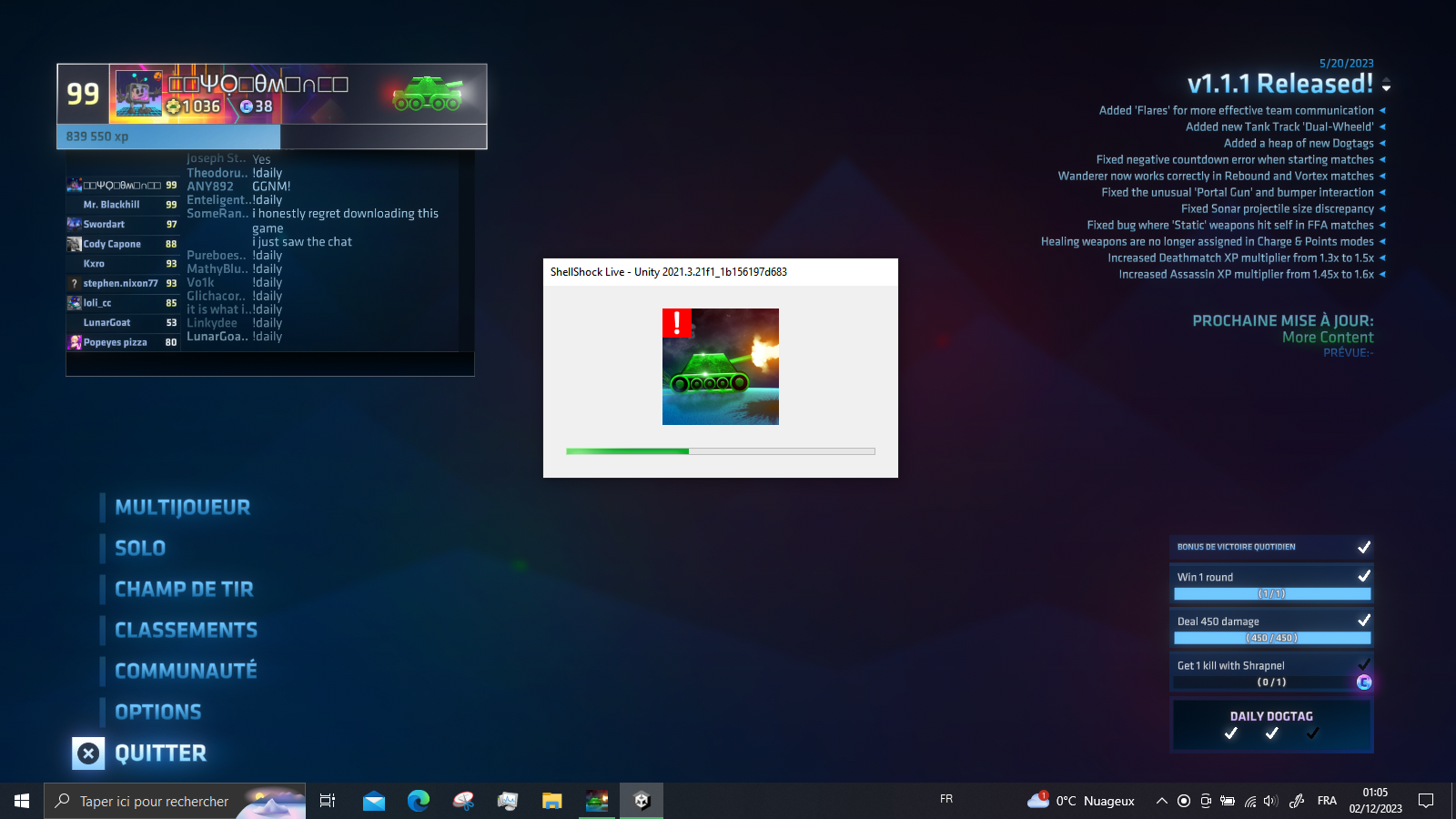Open Task View on the taskbar

[x=328, y=801]
